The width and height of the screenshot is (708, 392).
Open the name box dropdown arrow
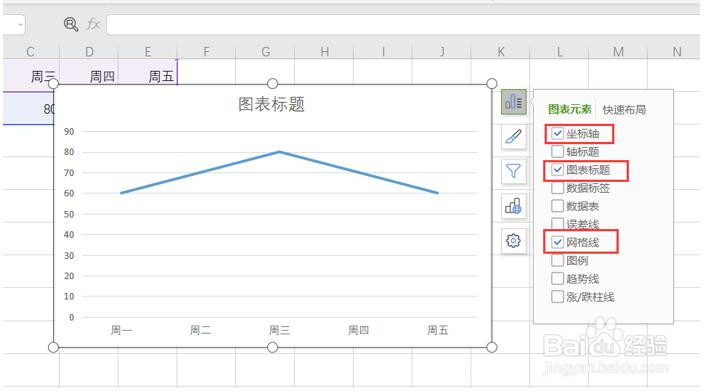click(x=20, y=24)
